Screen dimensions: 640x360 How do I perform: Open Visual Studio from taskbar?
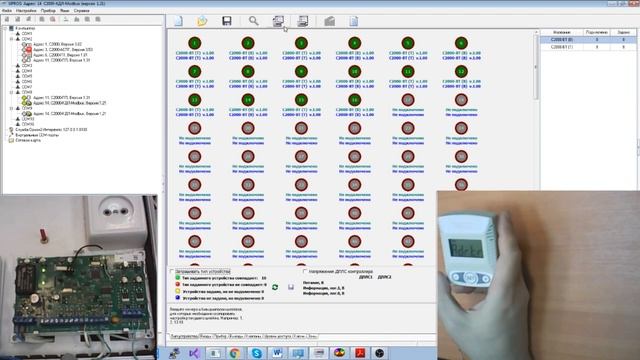pos(194,353)
